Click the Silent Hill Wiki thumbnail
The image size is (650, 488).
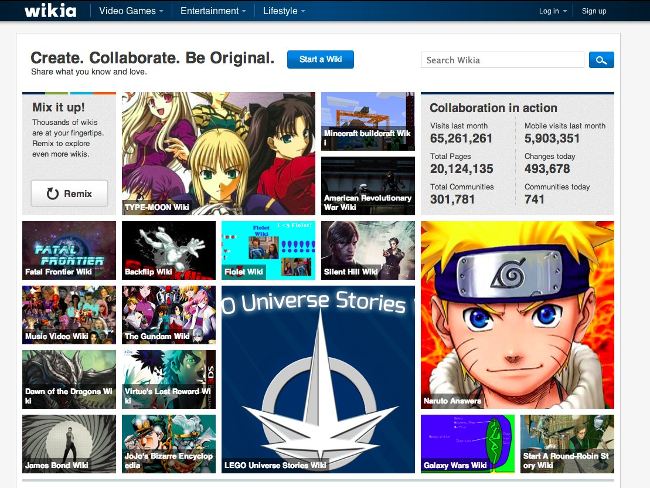coord(367,250)
